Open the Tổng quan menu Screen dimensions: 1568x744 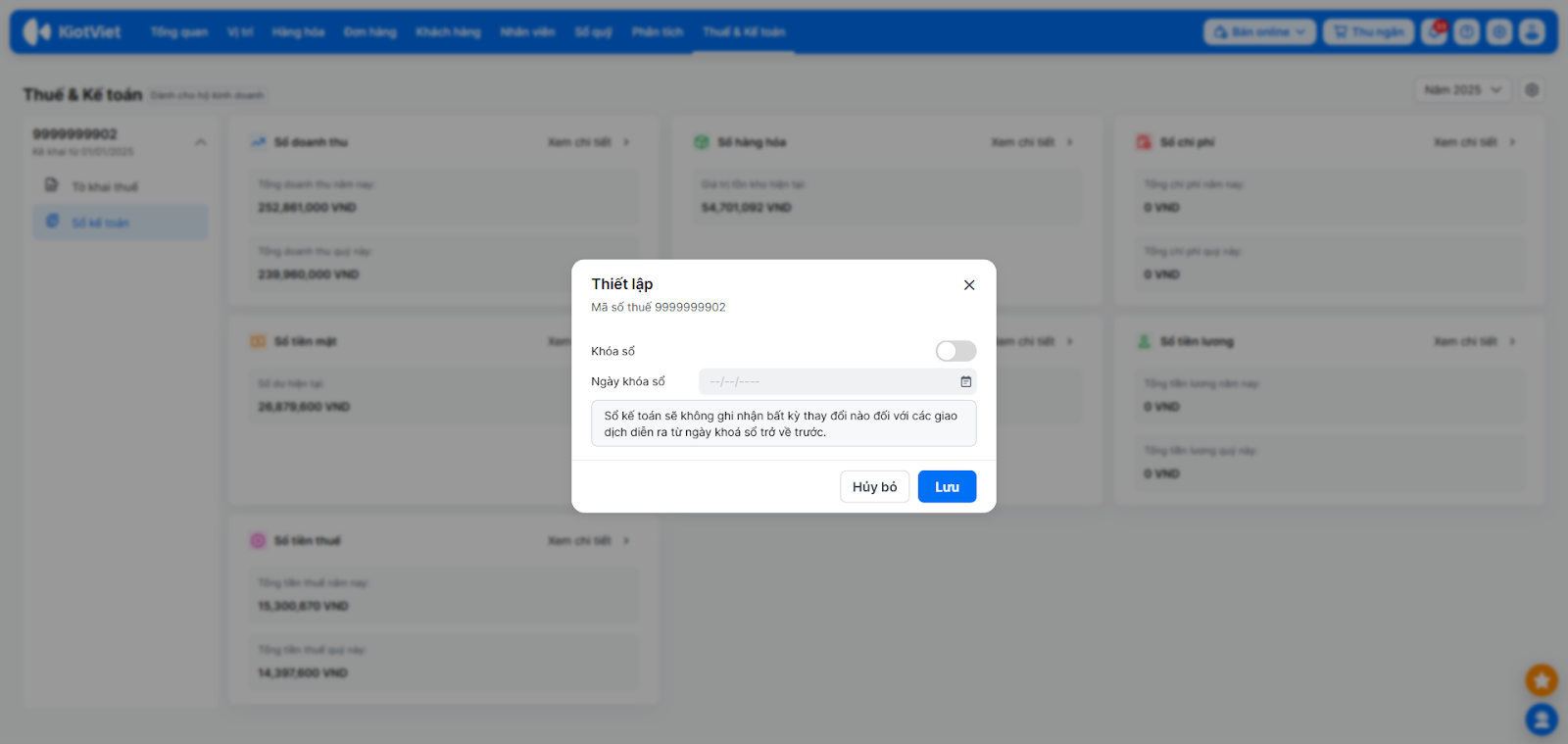[179, 32]
